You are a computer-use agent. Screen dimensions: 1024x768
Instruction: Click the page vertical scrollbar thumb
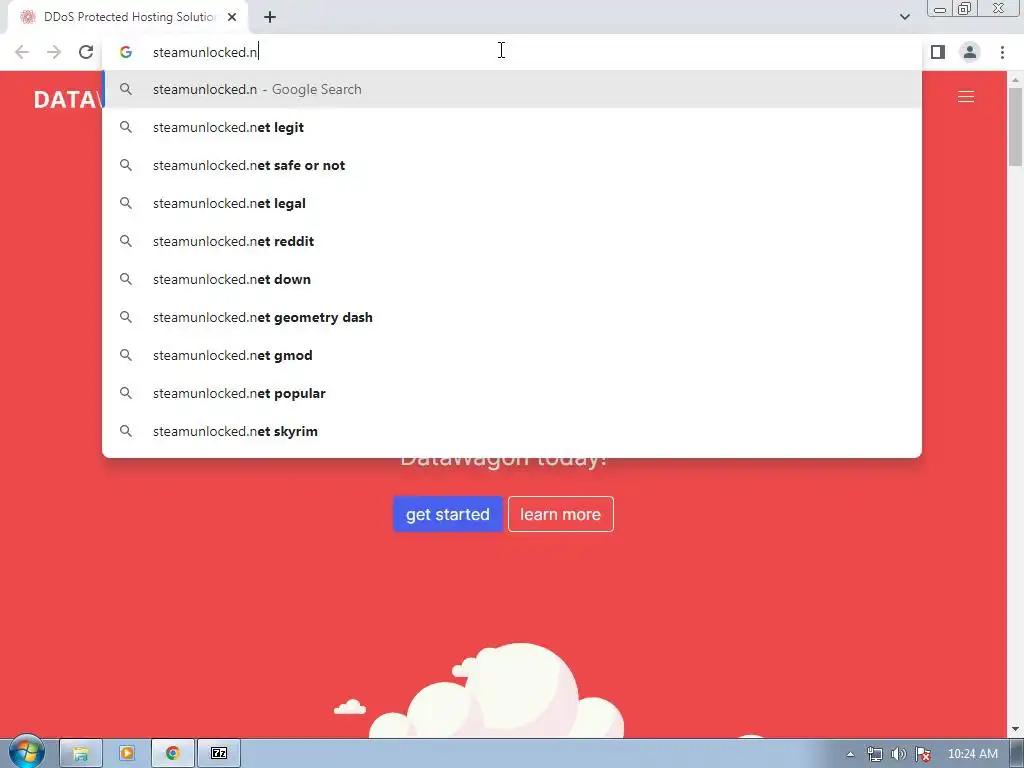pyautogui.click(x=1015, y=127)
